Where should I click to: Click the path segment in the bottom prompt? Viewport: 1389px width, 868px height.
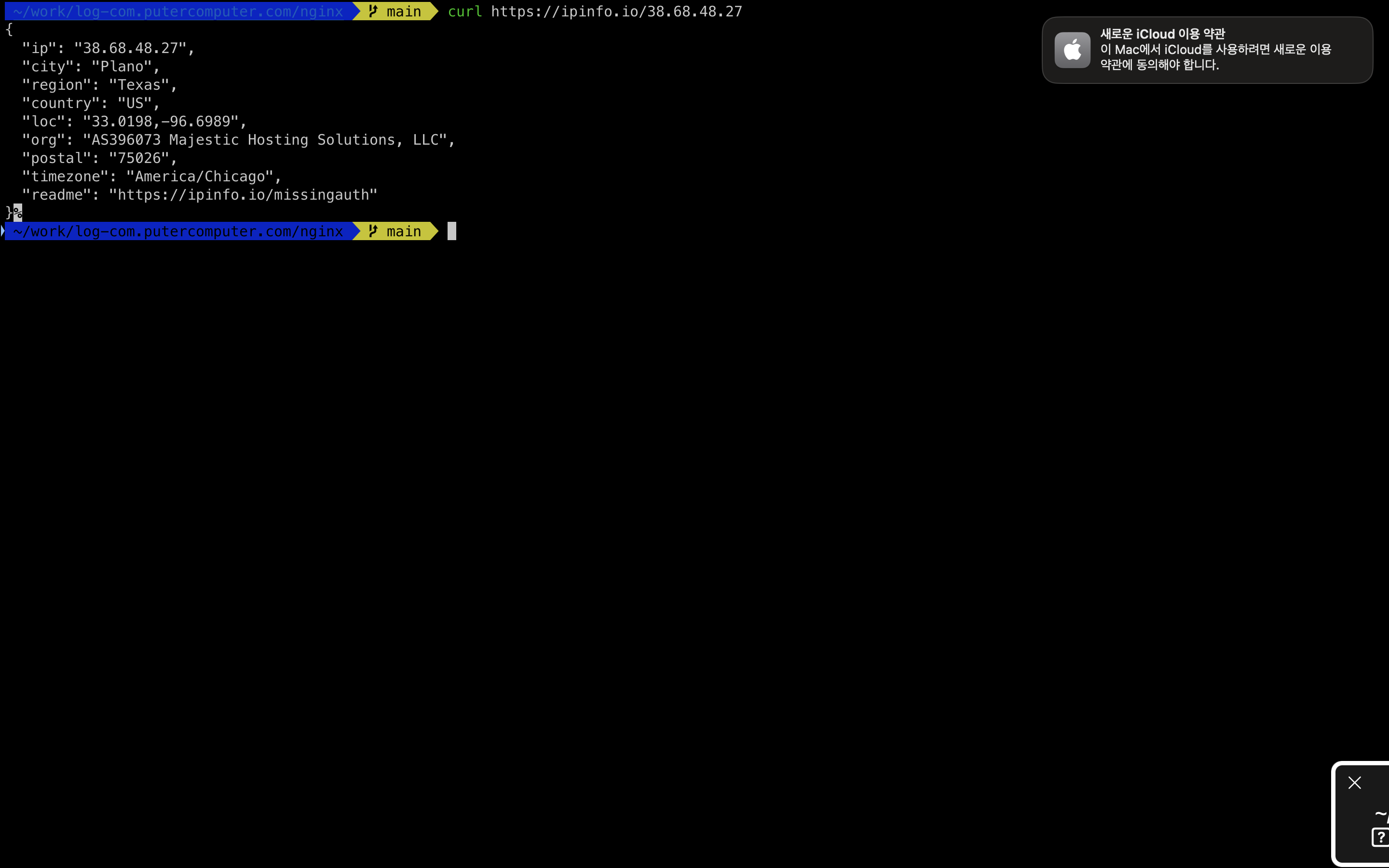(x=178, y=231)
